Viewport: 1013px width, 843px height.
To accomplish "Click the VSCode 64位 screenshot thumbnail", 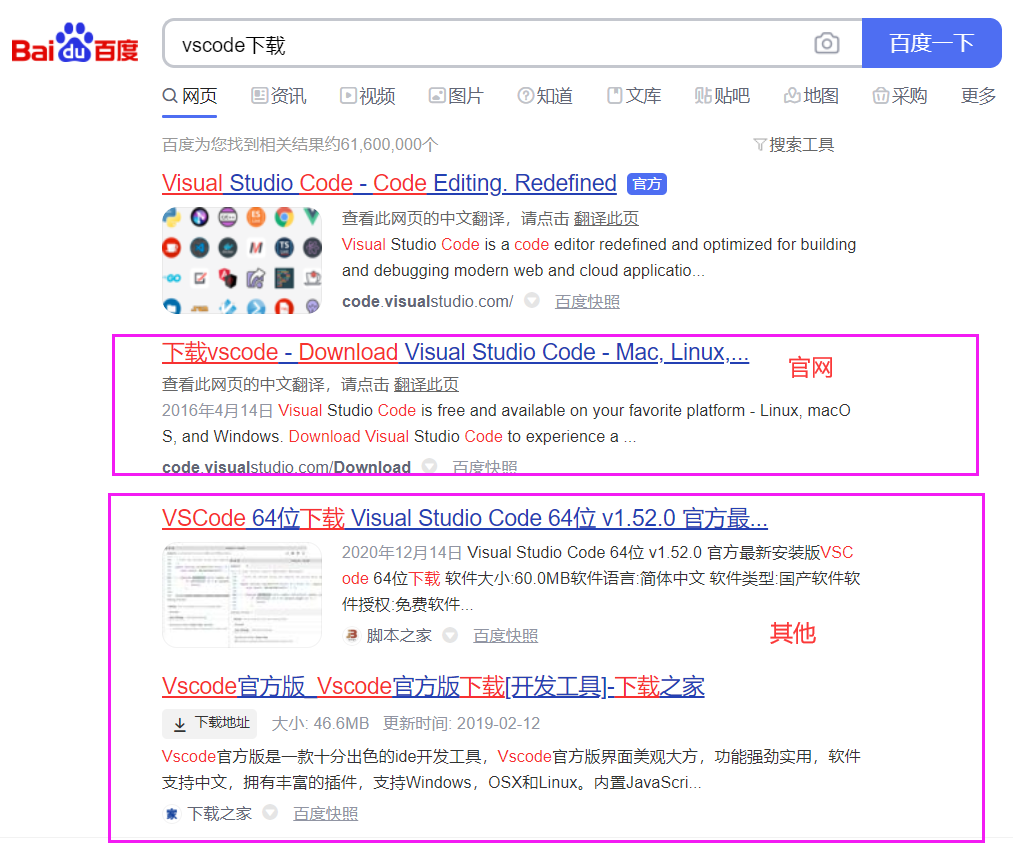I will [242, 595].
